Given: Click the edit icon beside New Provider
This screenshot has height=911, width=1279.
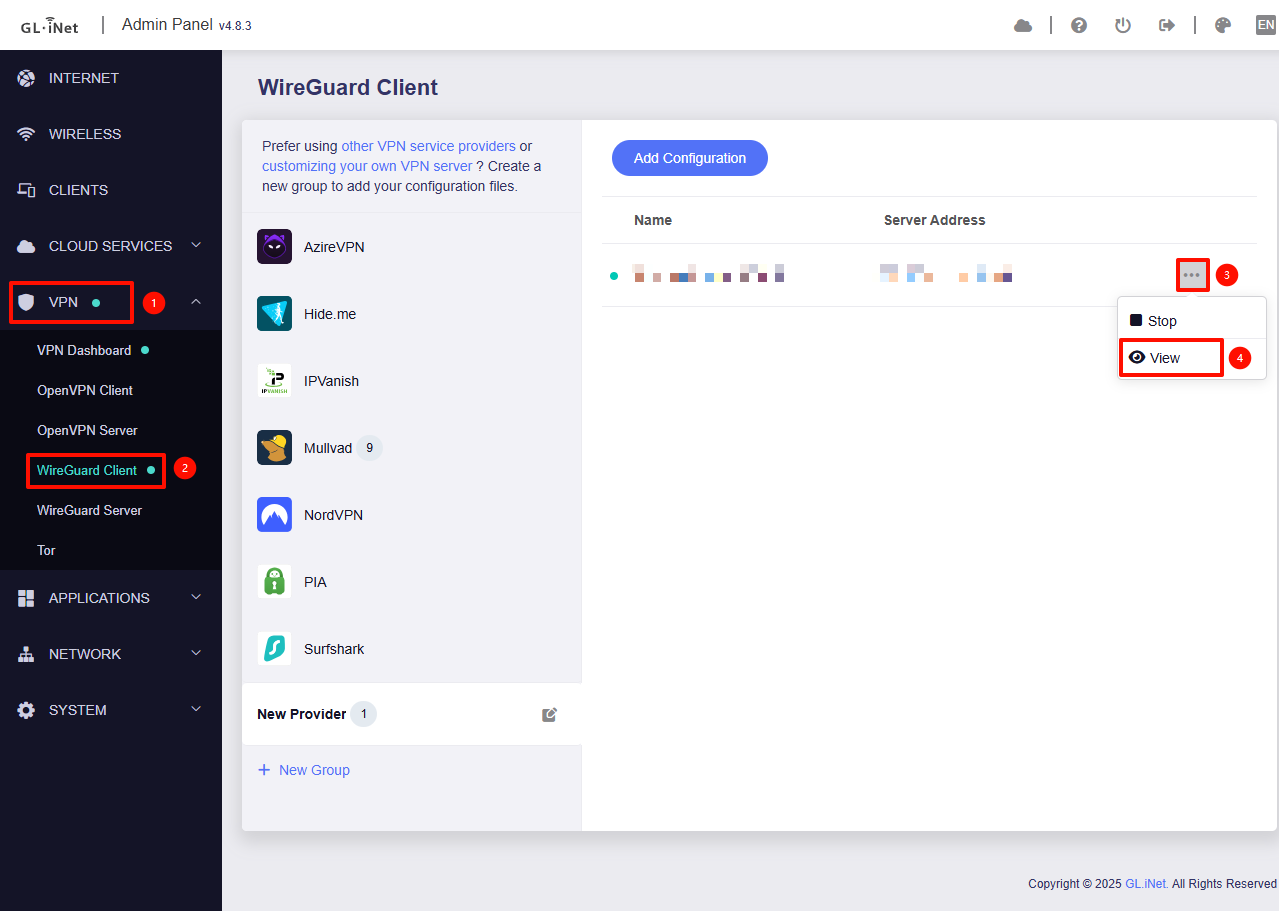Looking at the screenshot, I should pyautogui.click(x=549, y=714).
